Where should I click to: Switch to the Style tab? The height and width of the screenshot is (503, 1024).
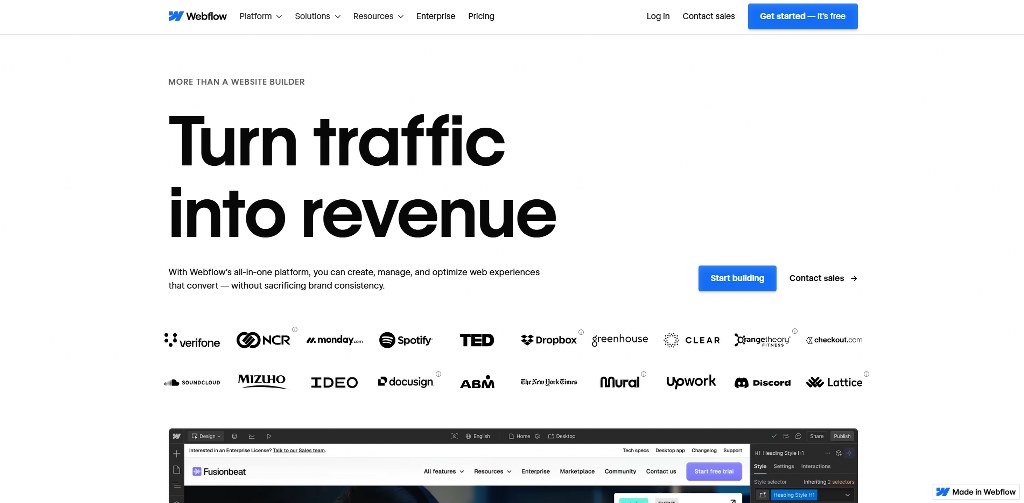(760, 466)
